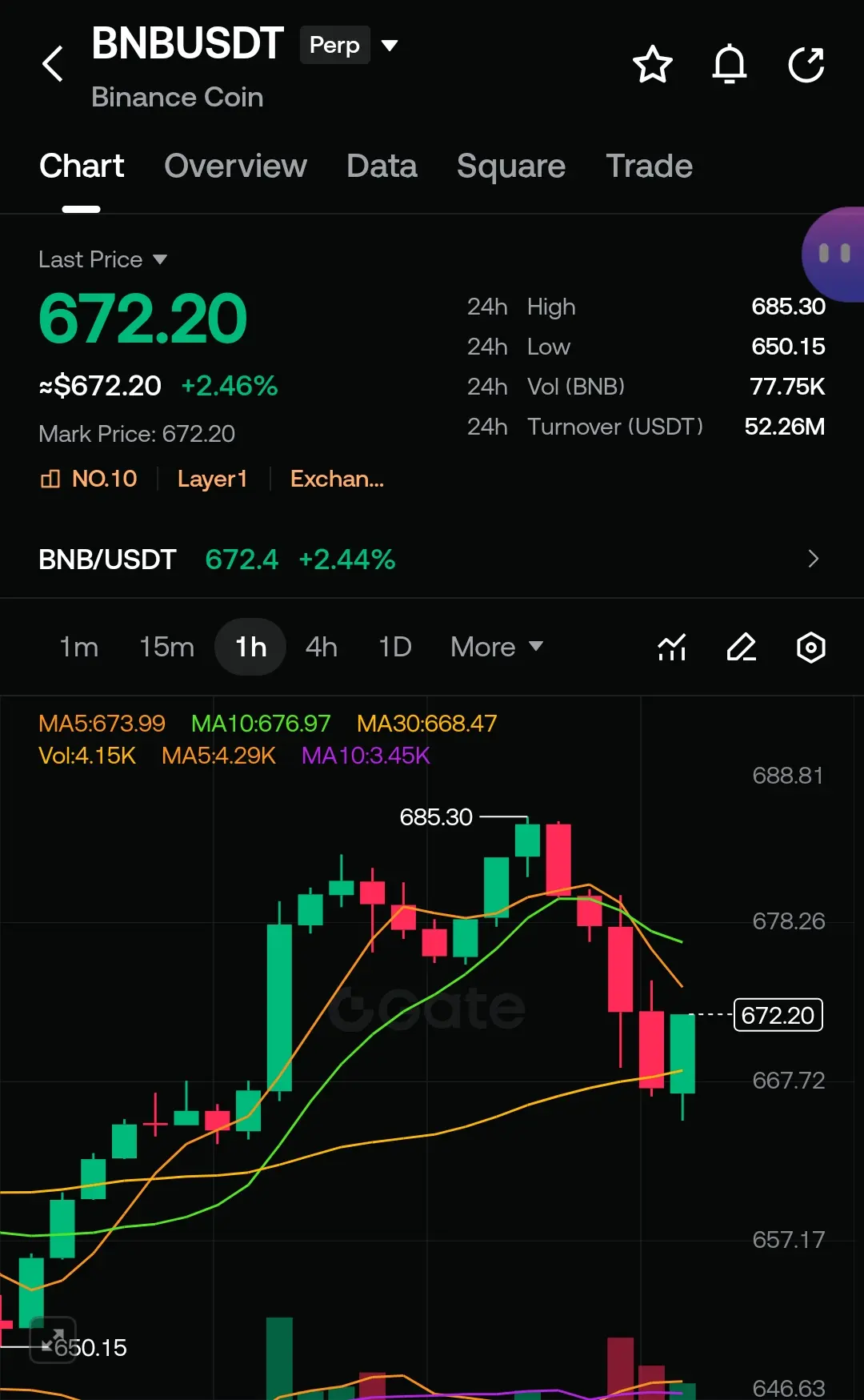
Task: Tap the 688.81 price axis label
Action: click(788, 776)
